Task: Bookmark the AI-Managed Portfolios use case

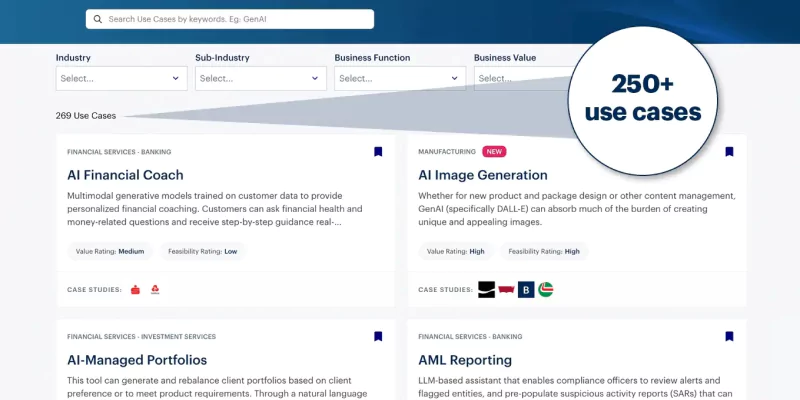Action: click(378, 337)
